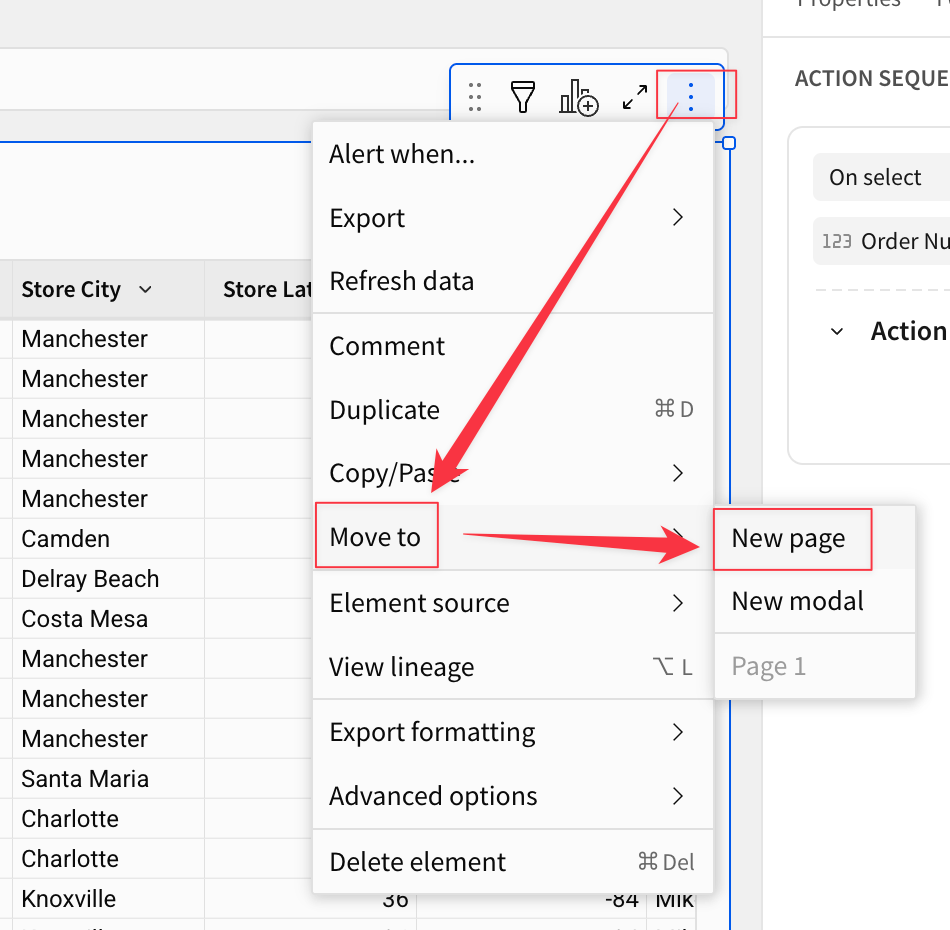Select the Costa Mesa cell
This screenshot has height=930, width=950.
coord(108,619)
